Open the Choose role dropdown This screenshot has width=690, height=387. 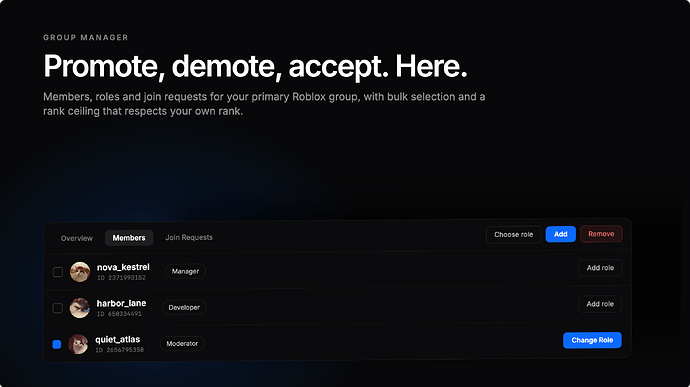tap(514, 235)
